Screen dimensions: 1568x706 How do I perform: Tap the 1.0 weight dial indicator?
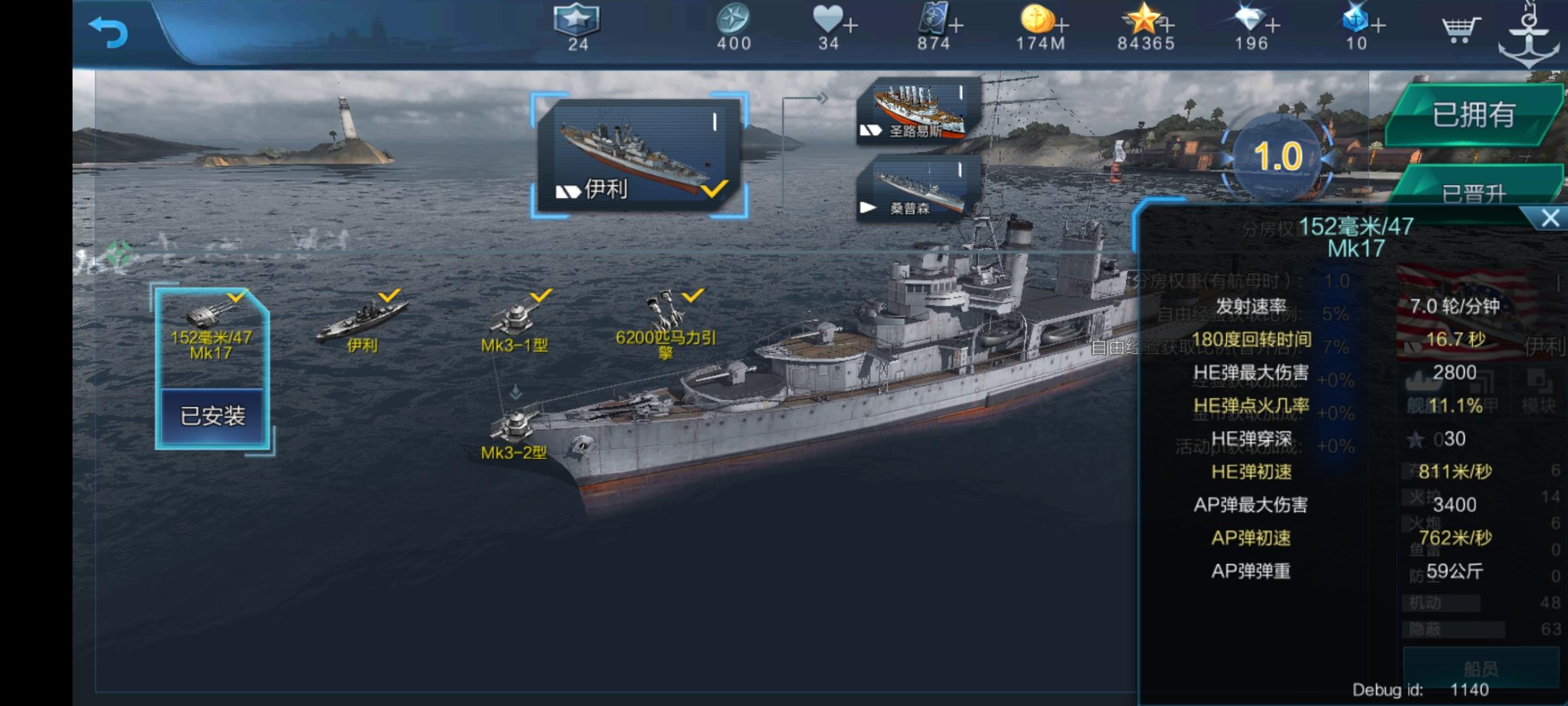tap(1278, 157)
